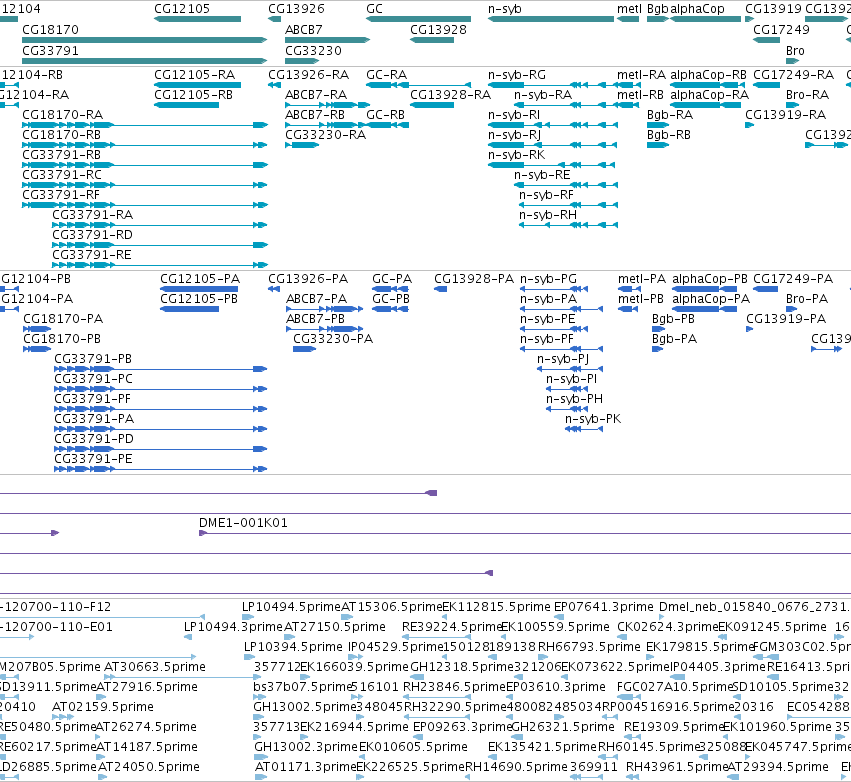This screenshot has height=782, width=851.
Task: Select the CG12105 gene label in top track
Action: [x=182, y=9]
